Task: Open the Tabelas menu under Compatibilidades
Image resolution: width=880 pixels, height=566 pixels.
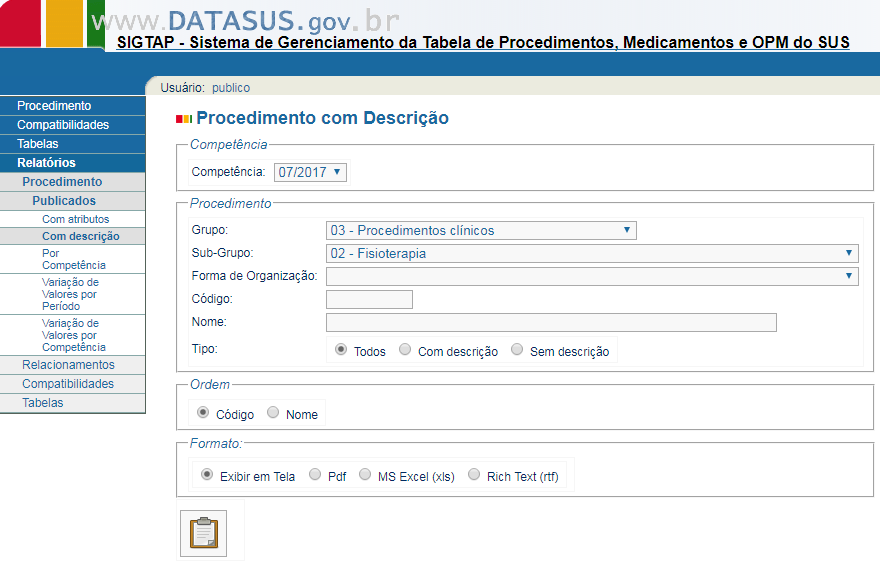Action: tap(38, 144)
